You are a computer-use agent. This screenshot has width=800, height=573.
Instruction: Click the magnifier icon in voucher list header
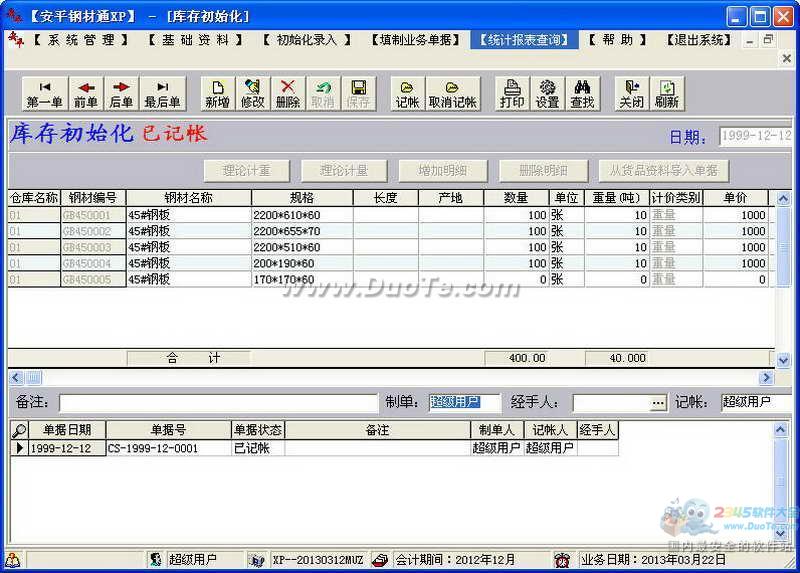click(x=19, y=431)
